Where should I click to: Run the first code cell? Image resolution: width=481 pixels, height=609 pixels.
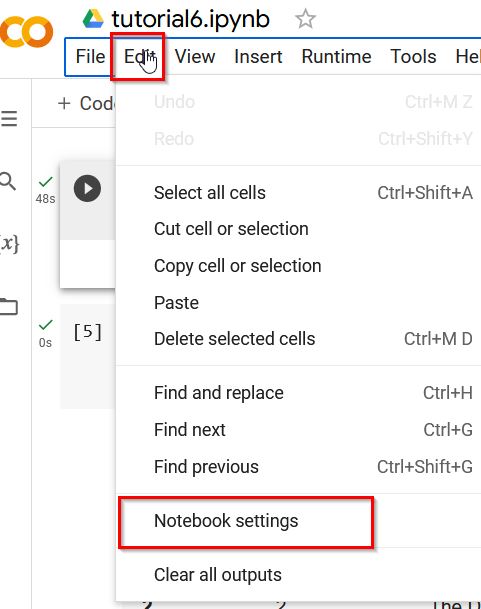pos(87,188)
